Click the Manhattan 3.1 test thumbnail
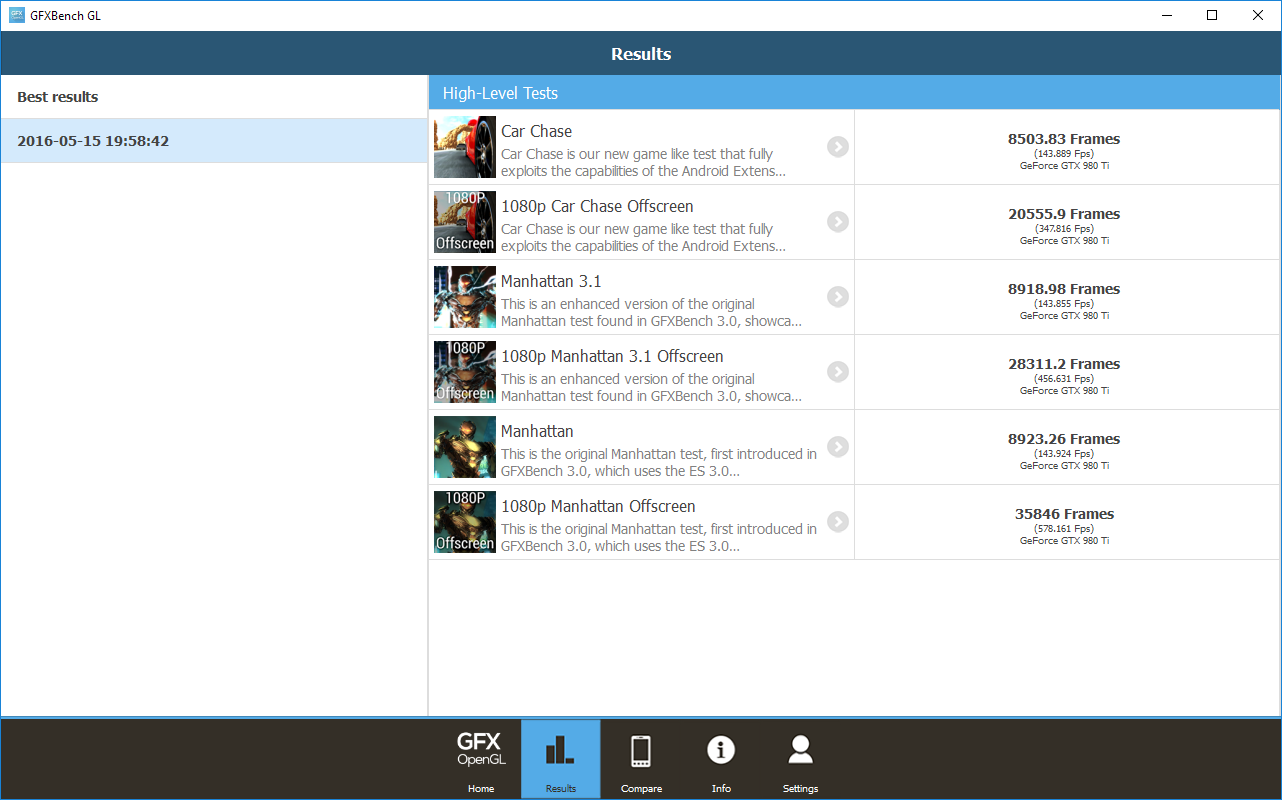 click(x=465, y=297)
